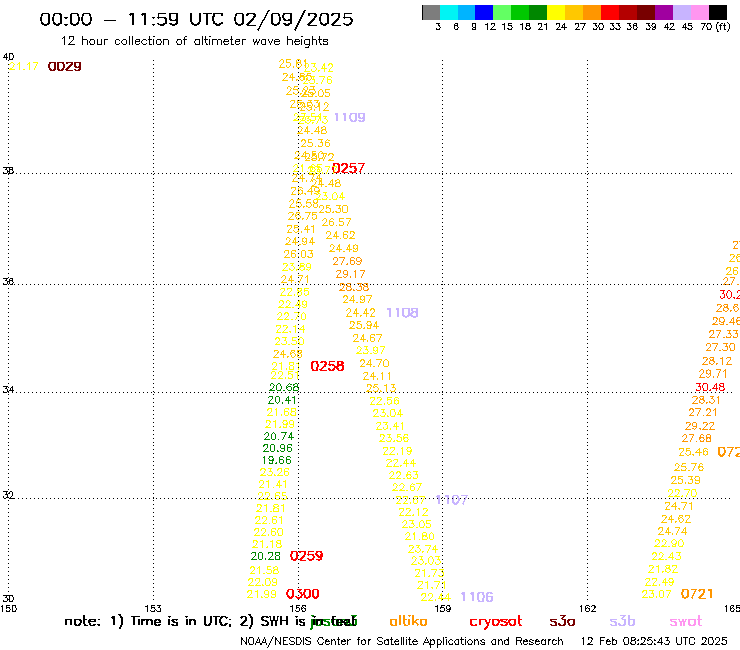Click the wave height value '22.90'

[669, 543]
